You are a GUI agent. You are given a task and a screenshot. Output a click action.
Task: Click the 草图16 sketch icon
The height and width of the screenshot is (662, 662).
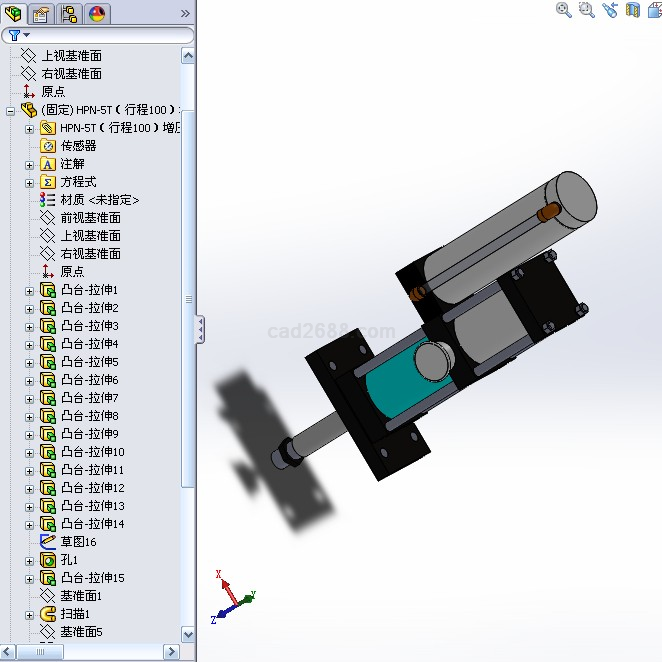(47, 541)
